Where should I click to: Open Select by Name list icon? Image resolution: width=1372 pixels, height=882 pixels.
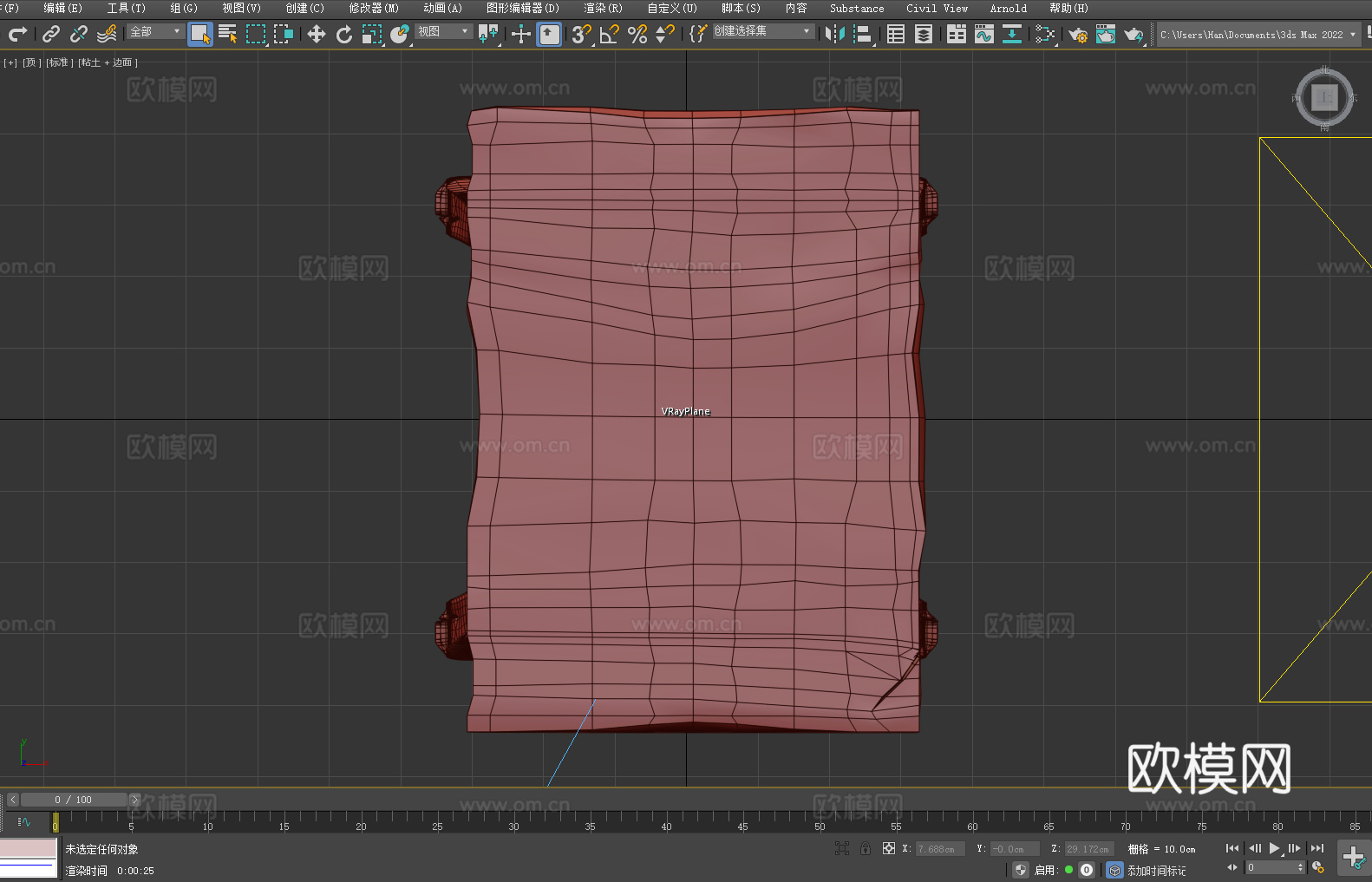pos(228,34)
